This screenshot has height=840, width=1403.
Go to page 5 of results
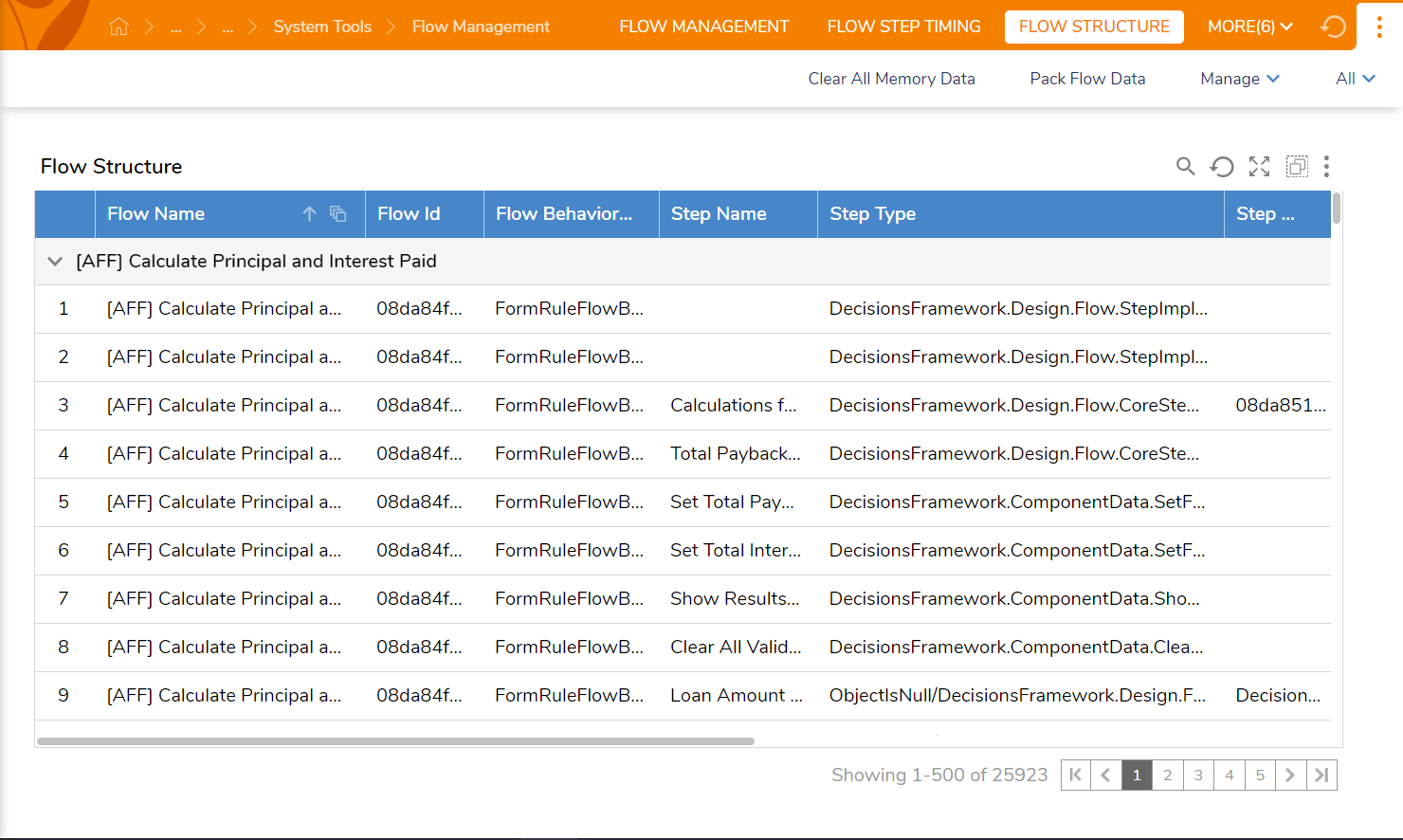pyautogui.click(x=1260, y=776)
